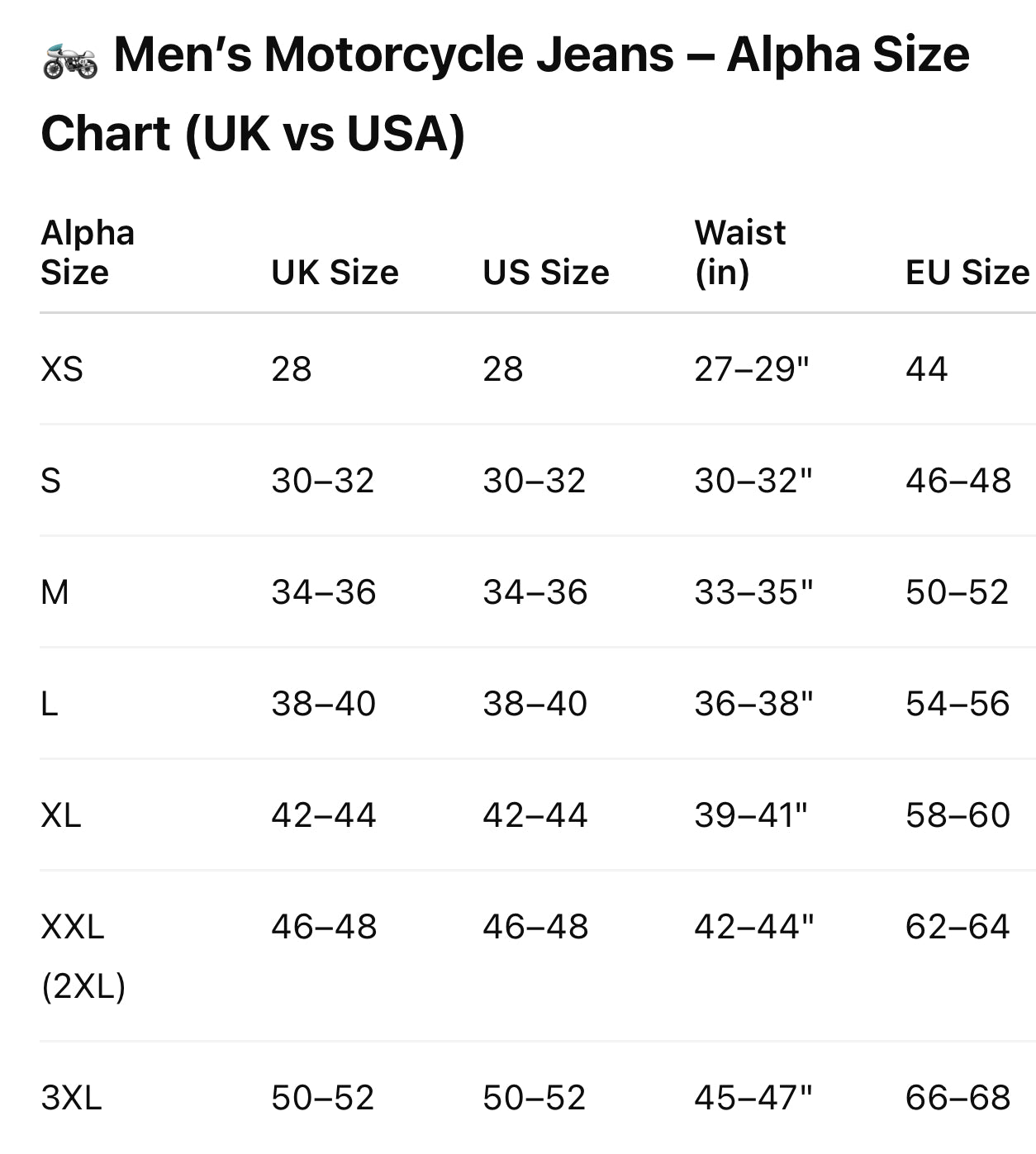Image resolution: width=1036 pixels, height=1154 pixels.
Task: Click the UK Size column header
Action: 335,273
